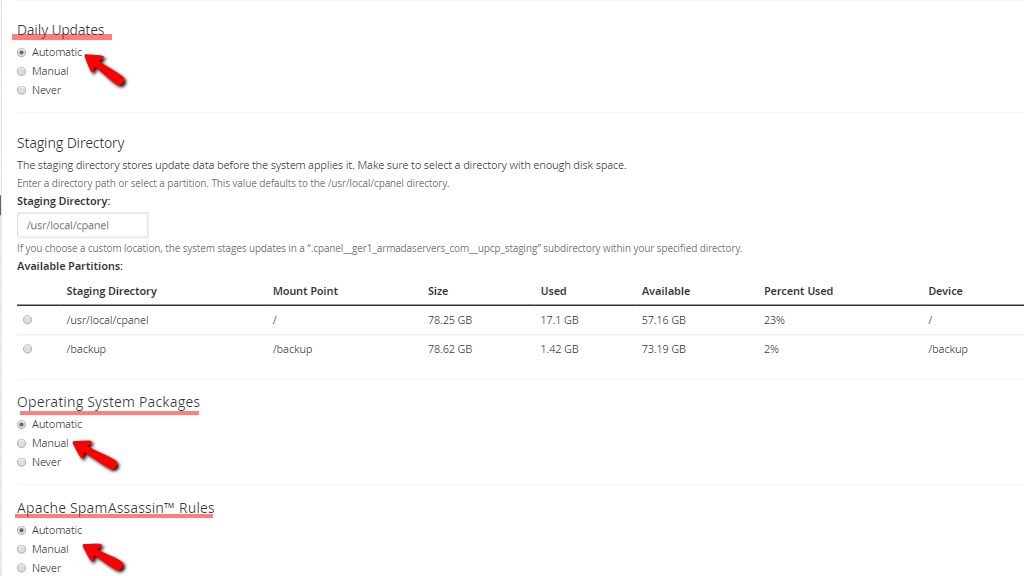Click the Available Partitions label

click(x=70, y=266)
